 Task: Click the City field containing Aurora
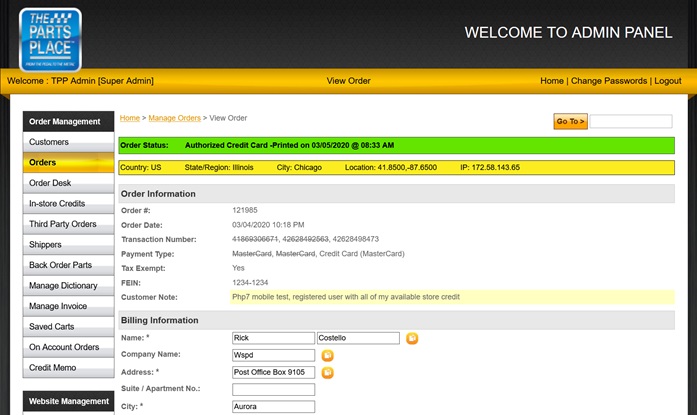pos(272,407)
